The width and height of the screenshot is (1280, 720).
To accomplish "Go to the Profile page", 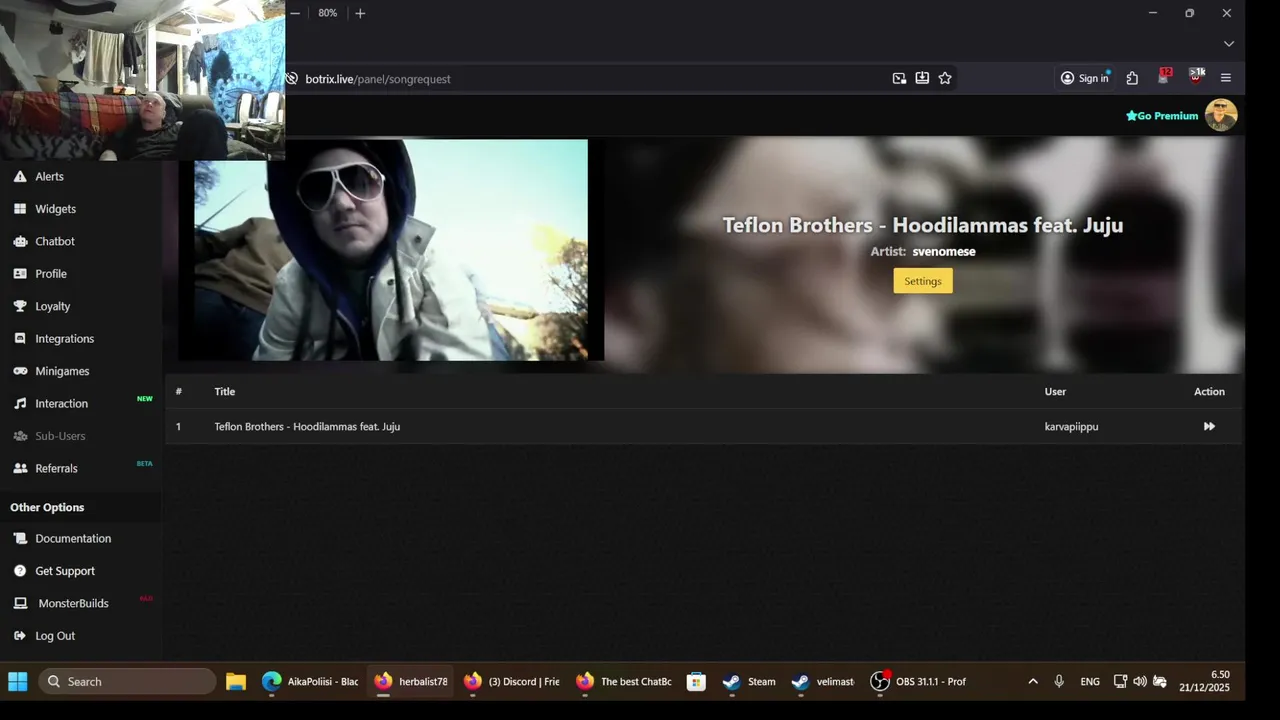I will click(51, 274).
